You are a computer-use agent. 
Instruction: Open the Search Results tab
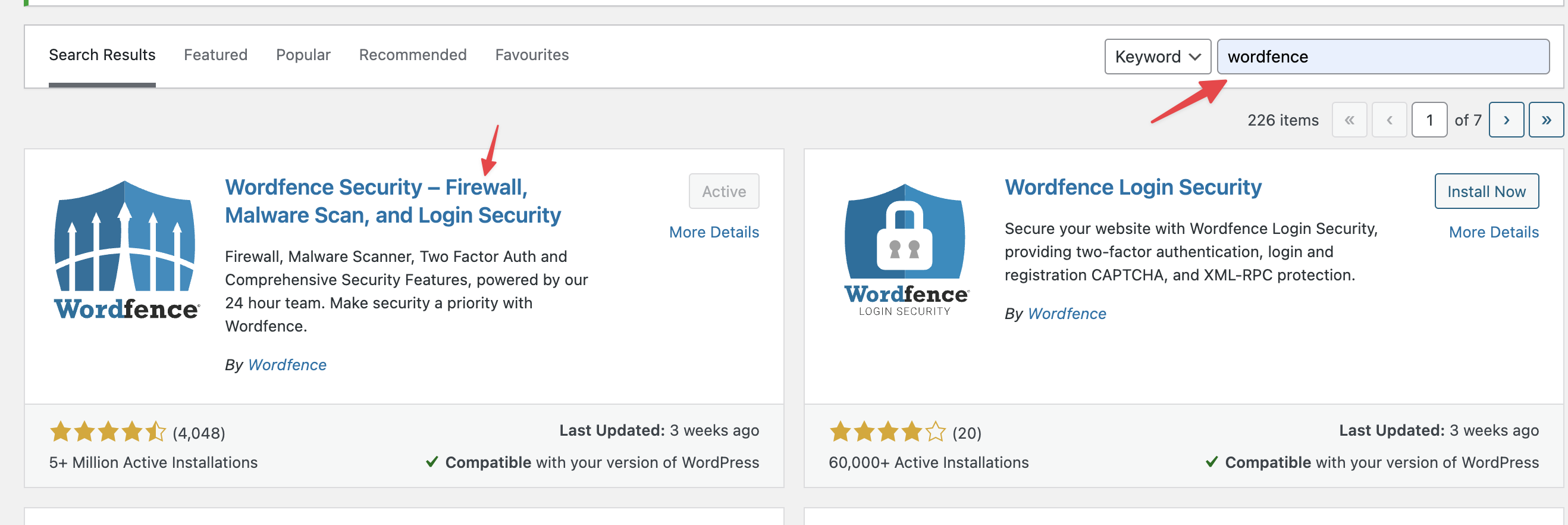click(x=102, y=55)
